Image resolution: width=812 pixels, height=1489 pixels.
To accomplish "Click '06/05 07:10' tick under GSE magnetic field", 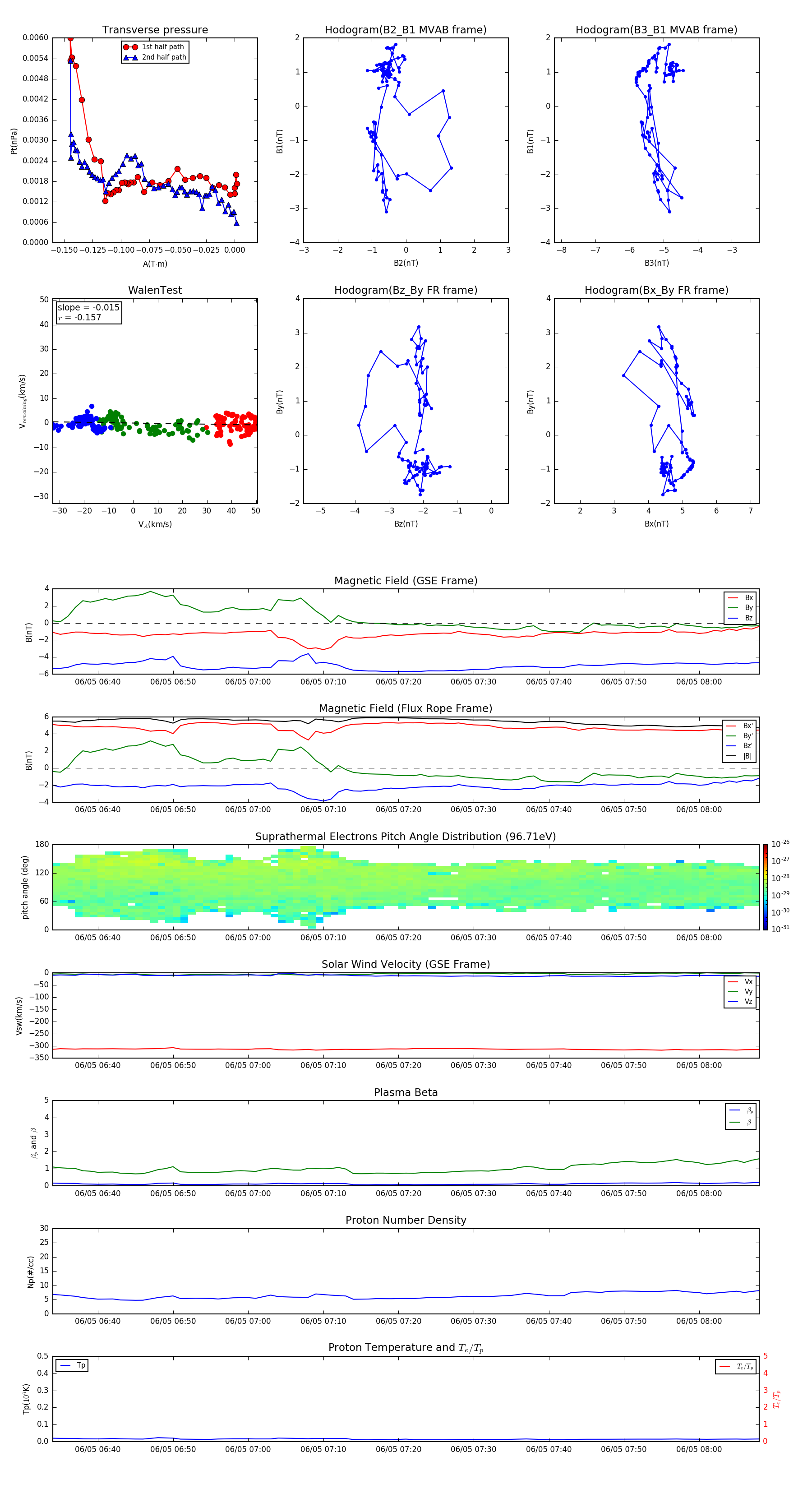I will 323,682.
